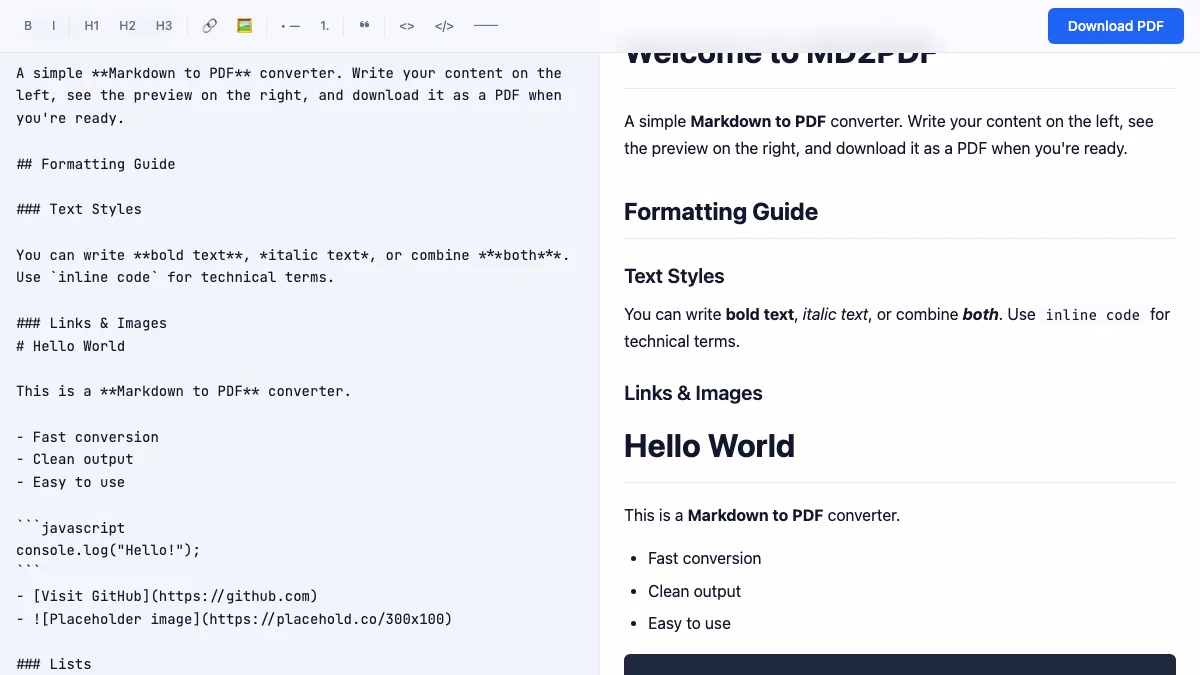Apply italic formatting with the I icon
Screen dimensions: 1200x675
pyautogui.click(x=54, y=25)
